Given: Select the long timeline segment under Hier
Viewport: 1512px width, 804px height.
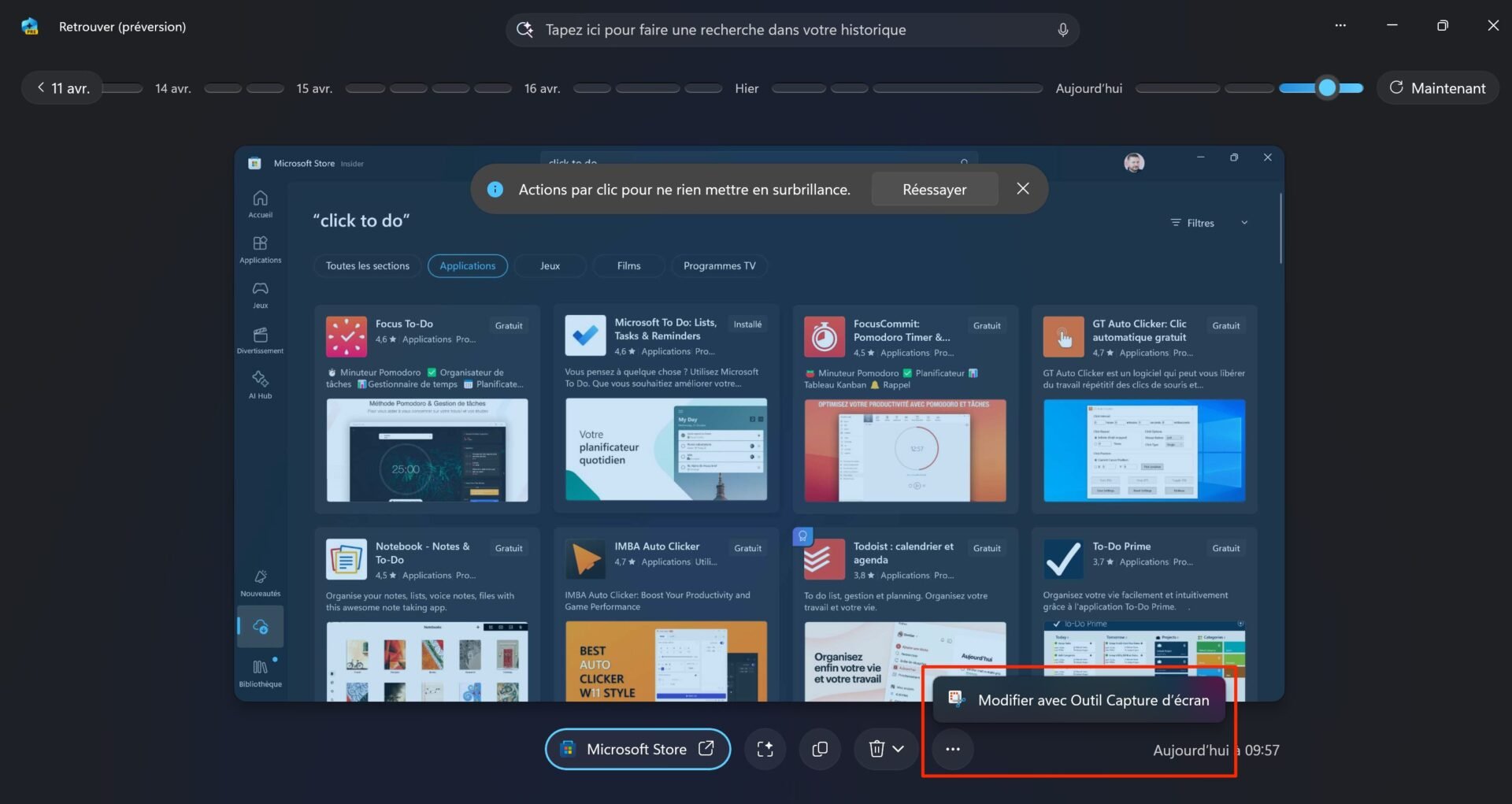Looking at the screenshot, I should click(958, 88).
